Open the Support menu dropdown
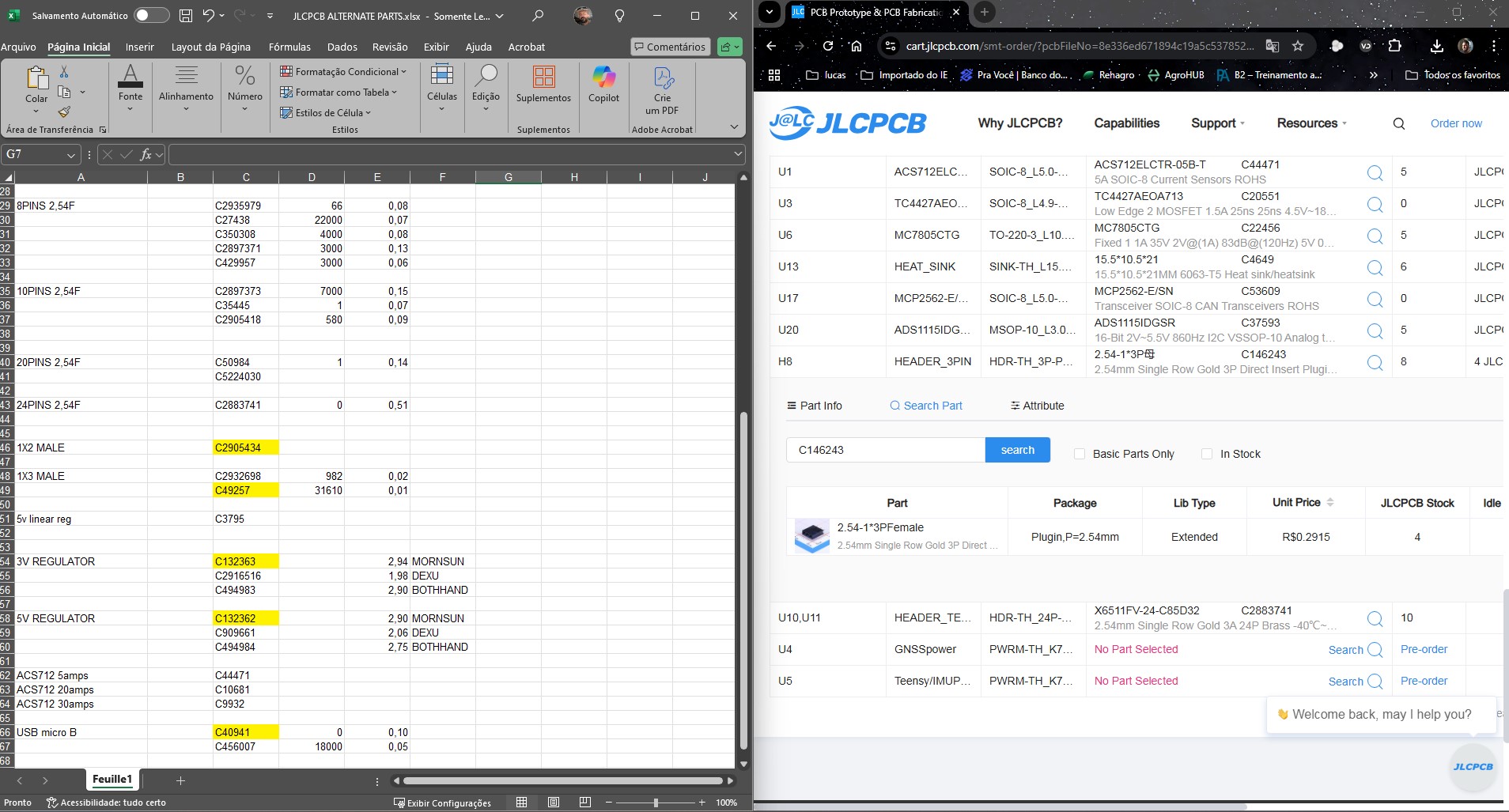1509x812 pixels. click(1218, 123)
